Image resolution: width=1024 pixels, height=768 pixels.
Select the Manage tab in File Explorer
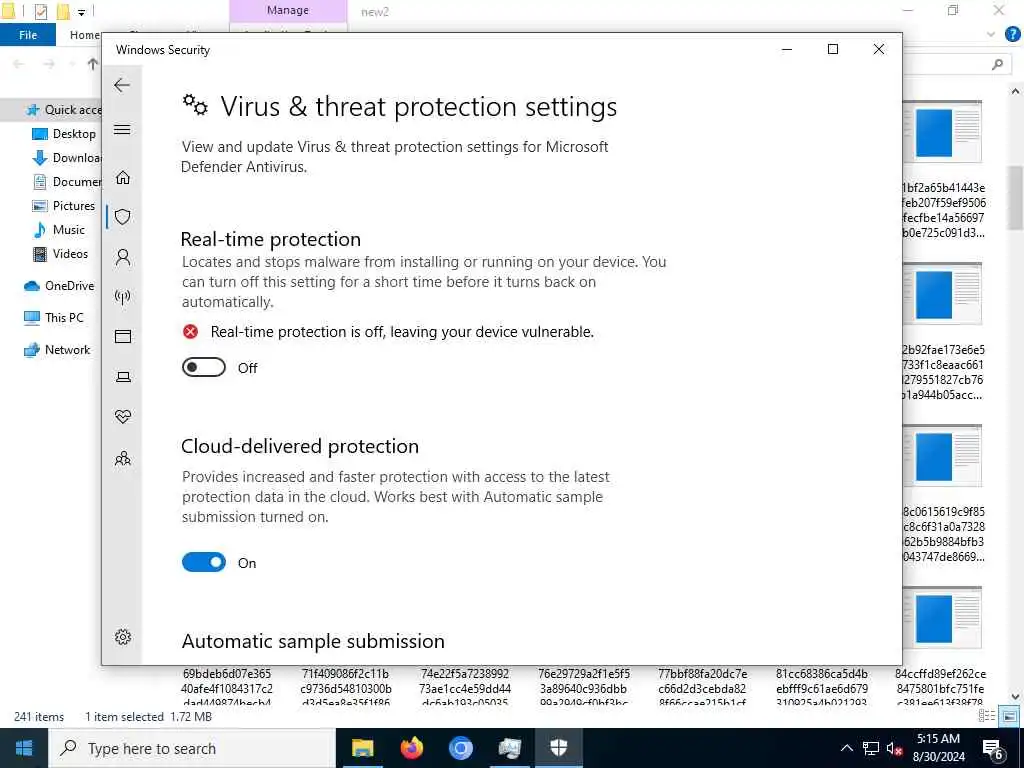287,10
